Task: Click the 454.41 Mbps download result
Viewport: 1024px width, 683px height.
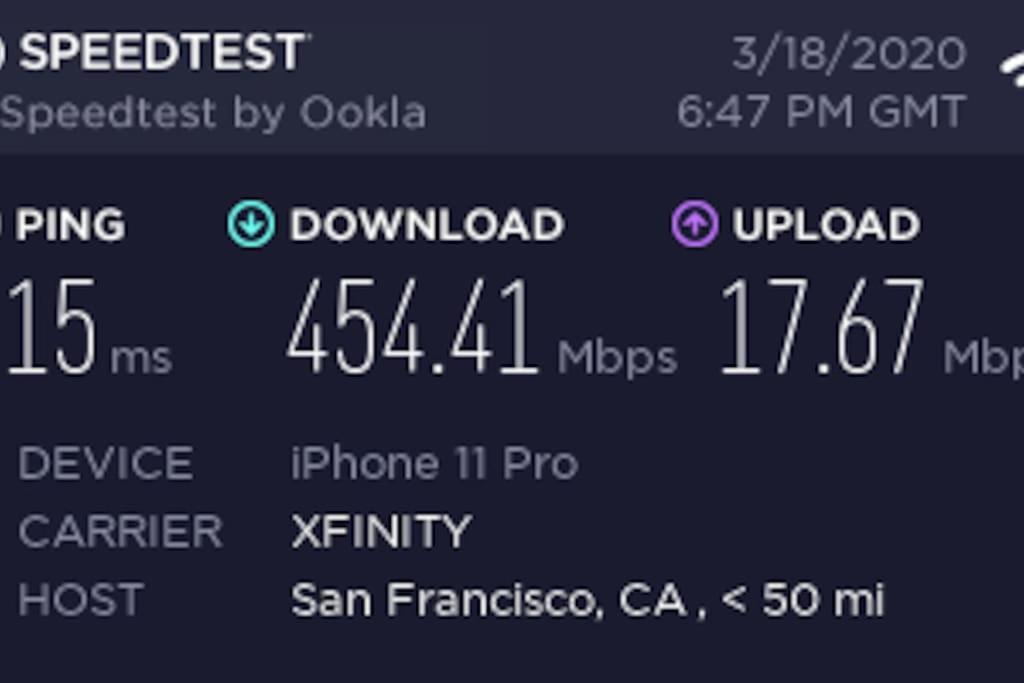Action: tap(482, 327)
